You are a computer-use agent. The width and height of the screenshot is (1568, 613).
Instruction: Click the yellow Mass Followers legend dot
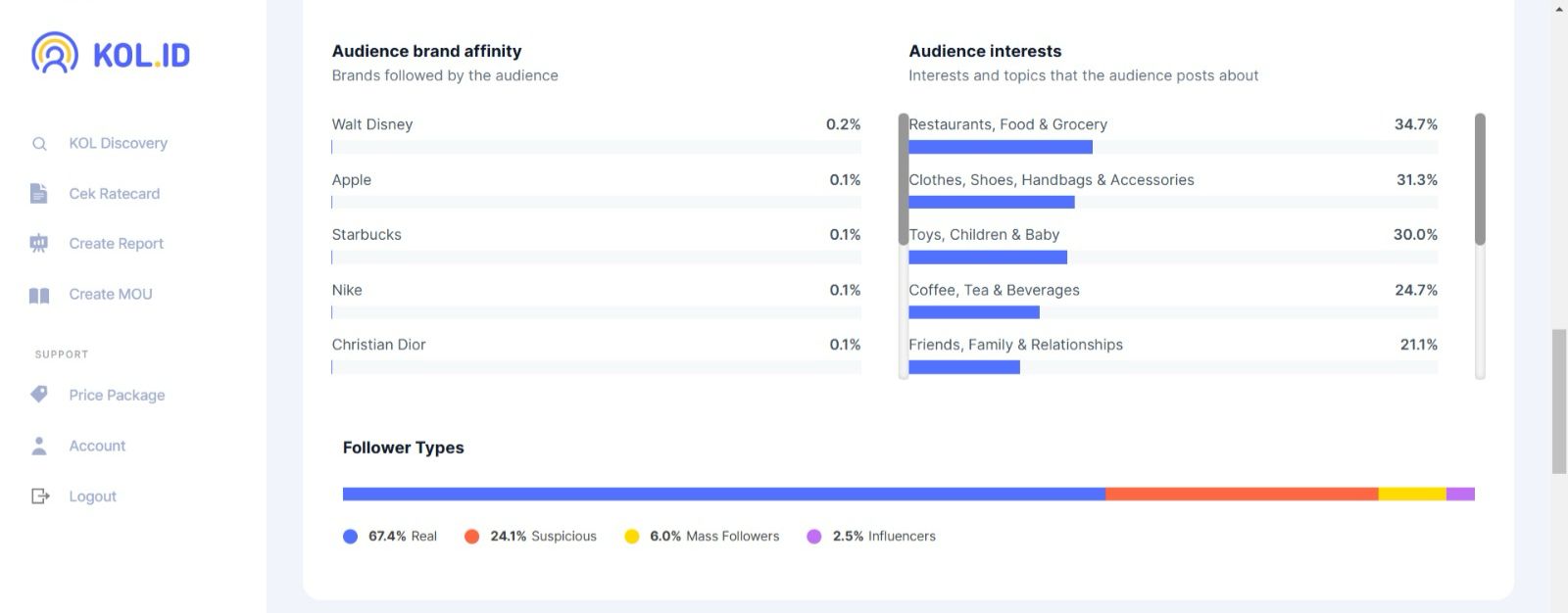click(x=632, y=537)
